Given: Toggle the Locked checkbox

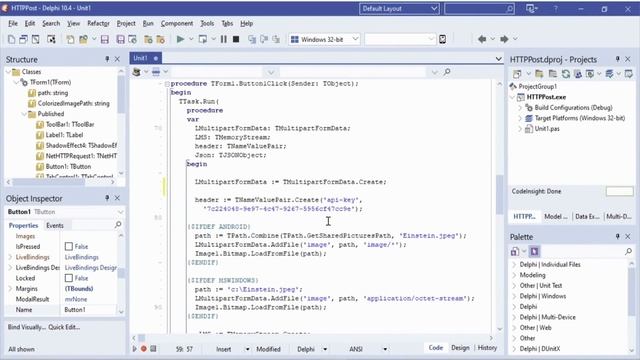Looking at the screenshot, I should tap(69, 278).
